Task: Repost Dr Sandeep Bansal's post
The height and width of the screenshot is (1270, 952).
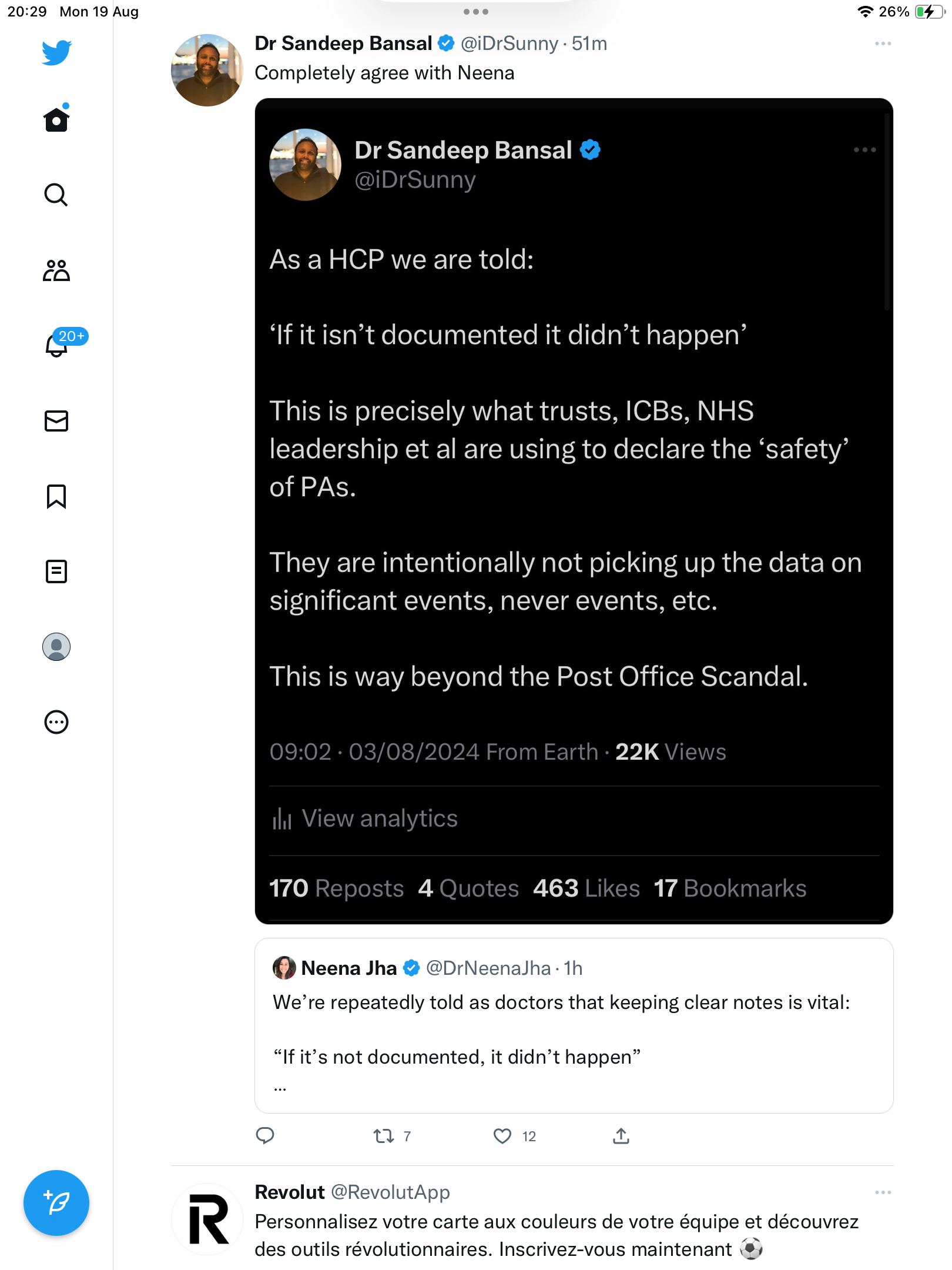Action: [x=384, y=1136]
